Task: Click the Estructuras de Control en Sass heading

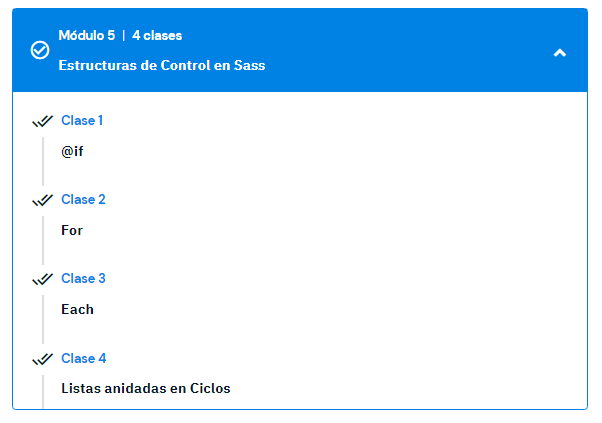Action: tap(162, 66)
